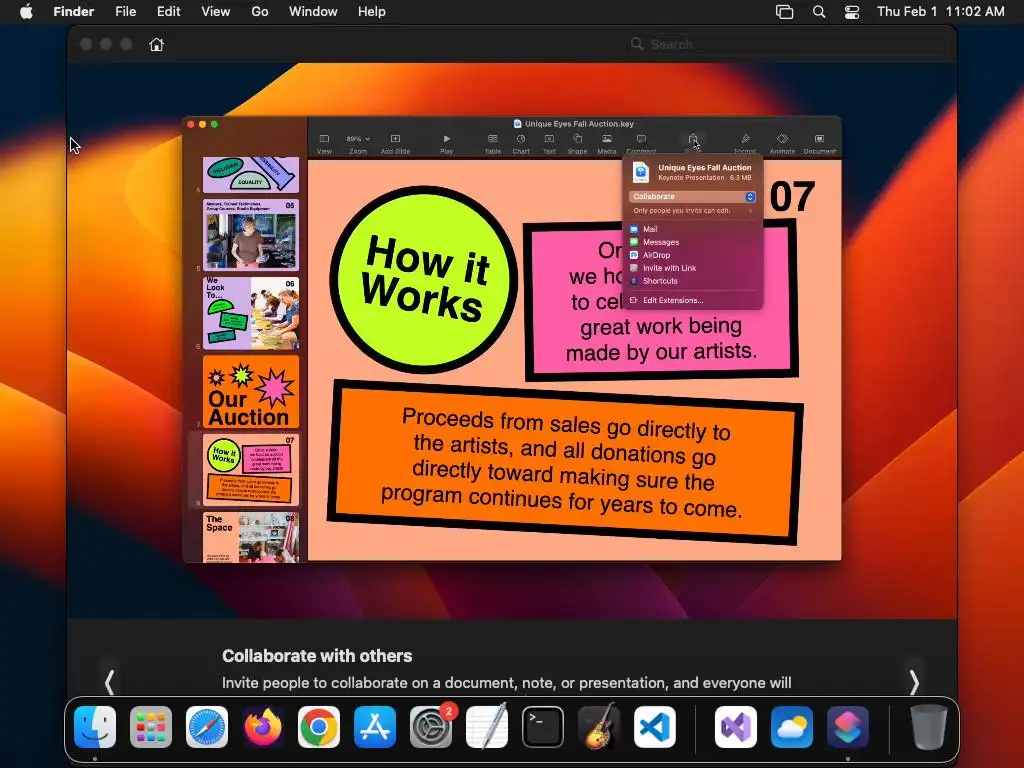Click the Share icon in Keynote toolbar

click(693, 140)
